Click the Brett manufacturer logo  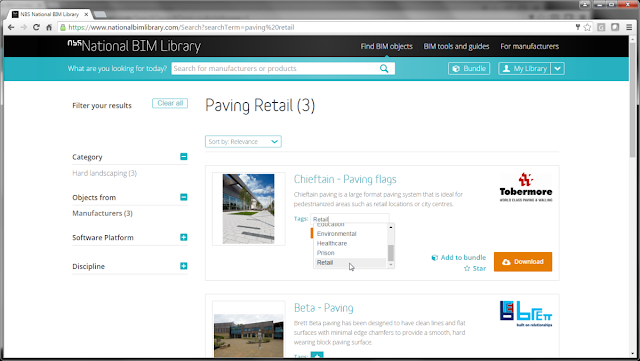tap(526, 314)
